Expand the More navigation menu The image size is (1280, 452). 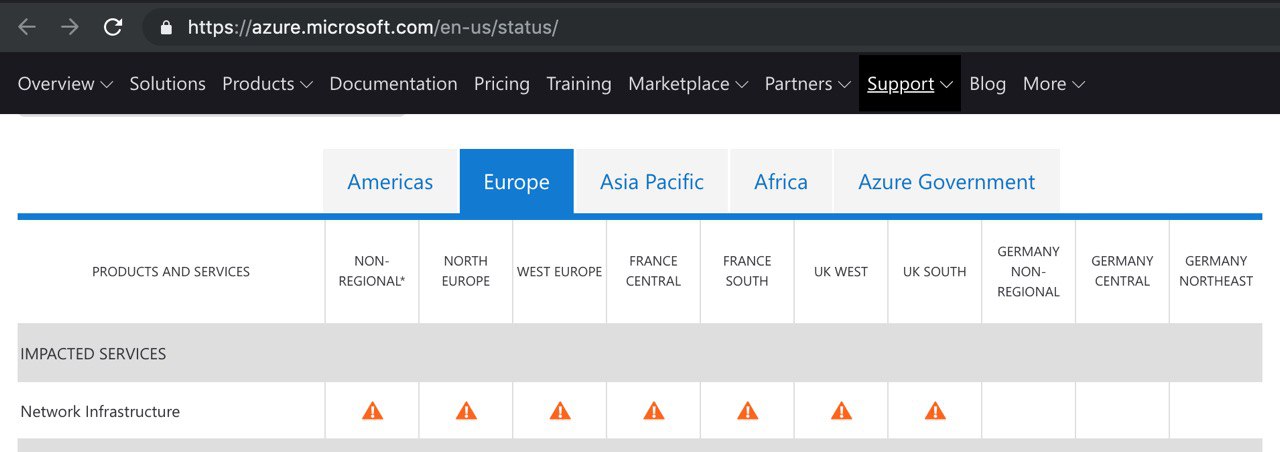point(1054,84)
